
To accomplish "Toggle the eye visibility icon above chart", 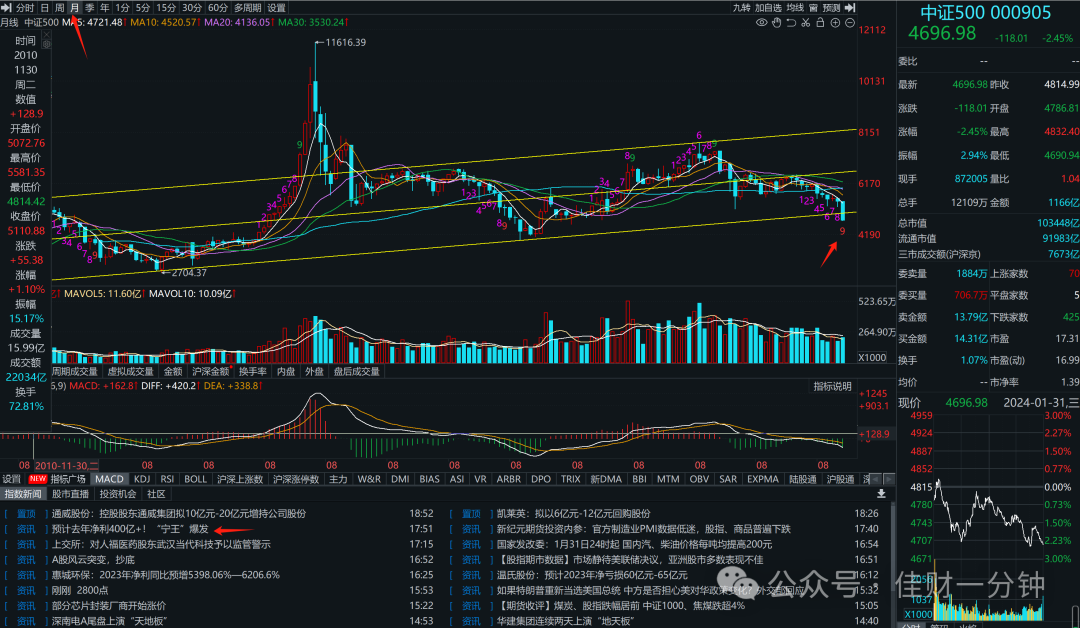I will click(762, 23).
